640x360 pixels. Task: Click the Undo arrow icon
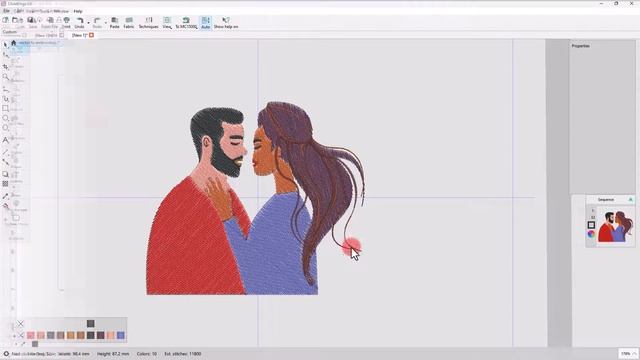tap(80, 20)
